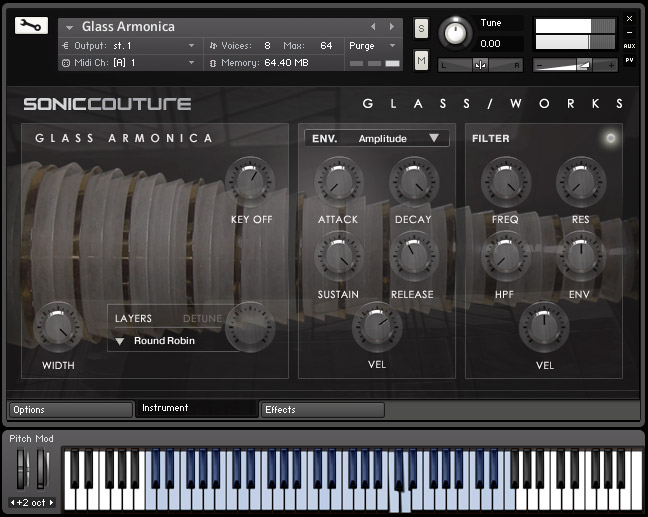Minimize the instrument header view
Image resolution: width=648 pixels, height=517 pixels.
point(629,32)
